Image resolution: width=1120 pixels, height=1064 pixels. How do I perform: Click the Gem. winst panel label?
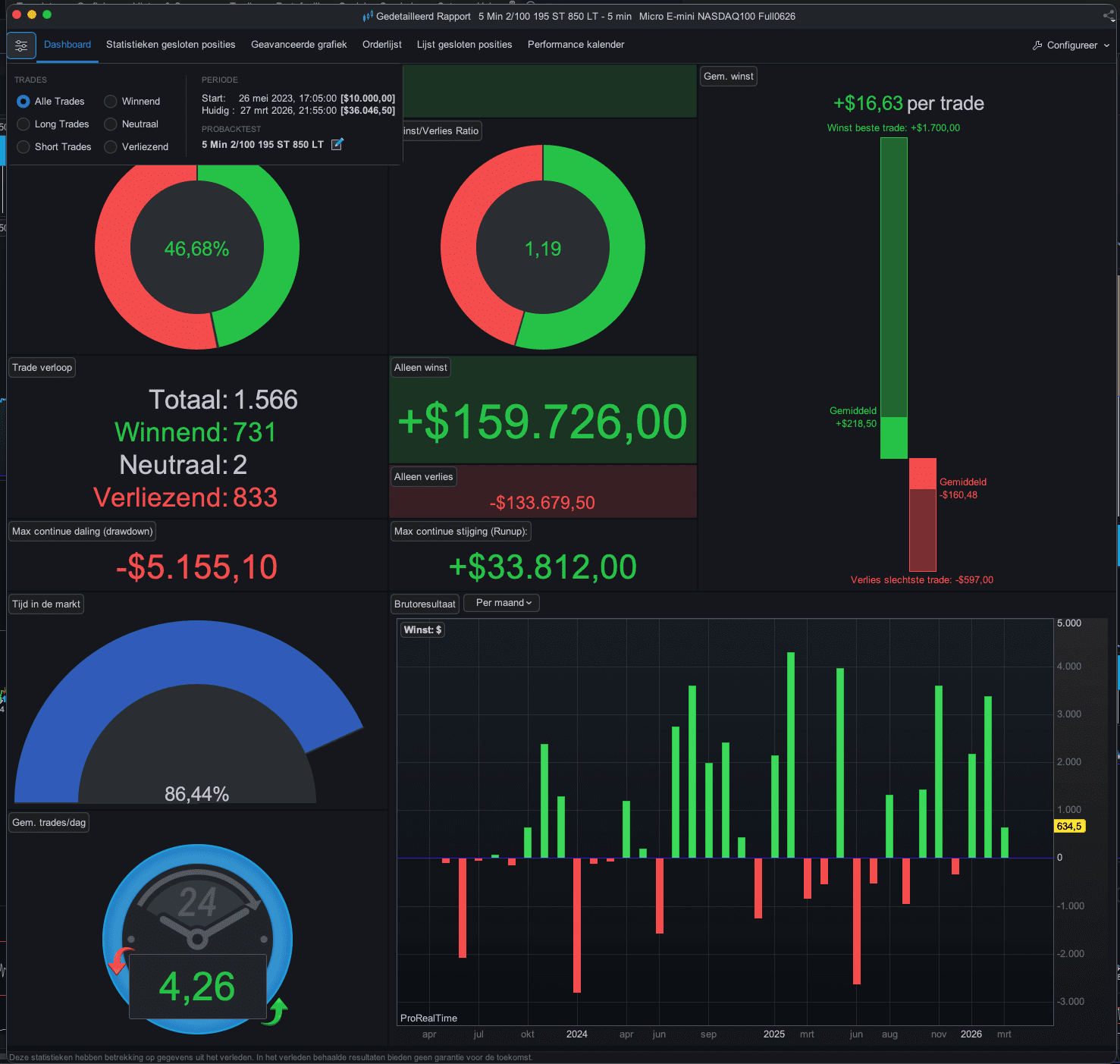729,77
